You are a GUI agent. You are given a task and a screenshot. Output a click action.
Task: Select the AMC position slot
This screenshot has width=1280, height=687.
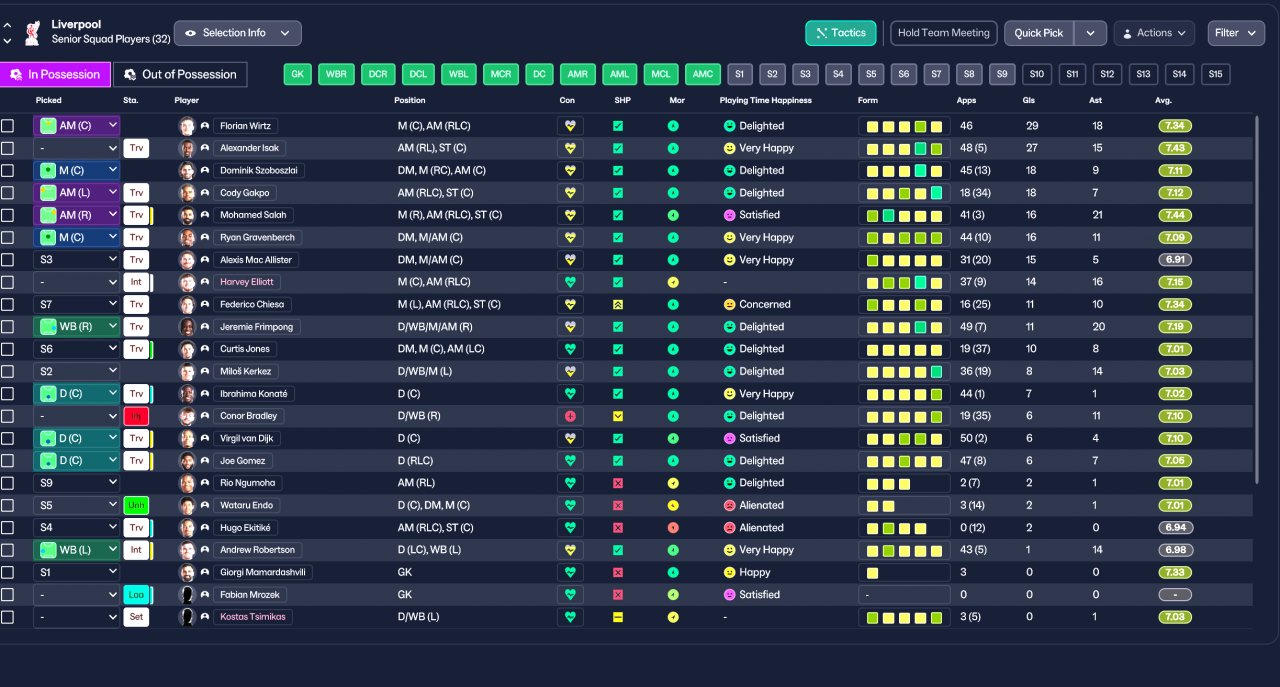tap(703, 74)
